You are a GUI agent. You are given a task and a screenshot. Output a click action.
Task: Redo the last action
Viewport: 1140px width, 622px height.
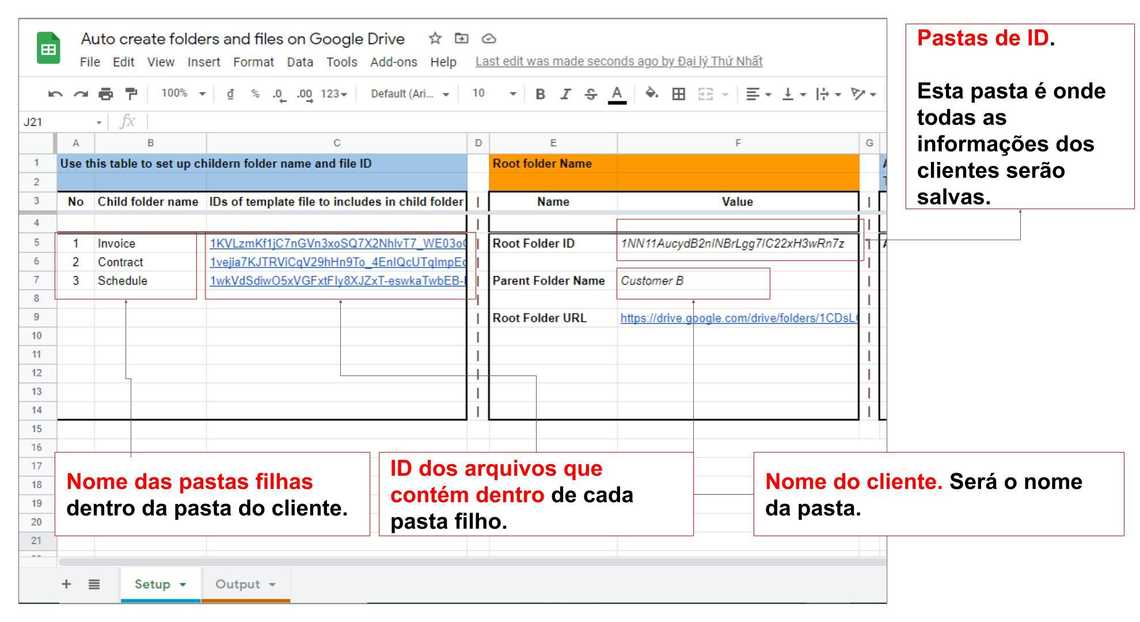click(81, 94)
